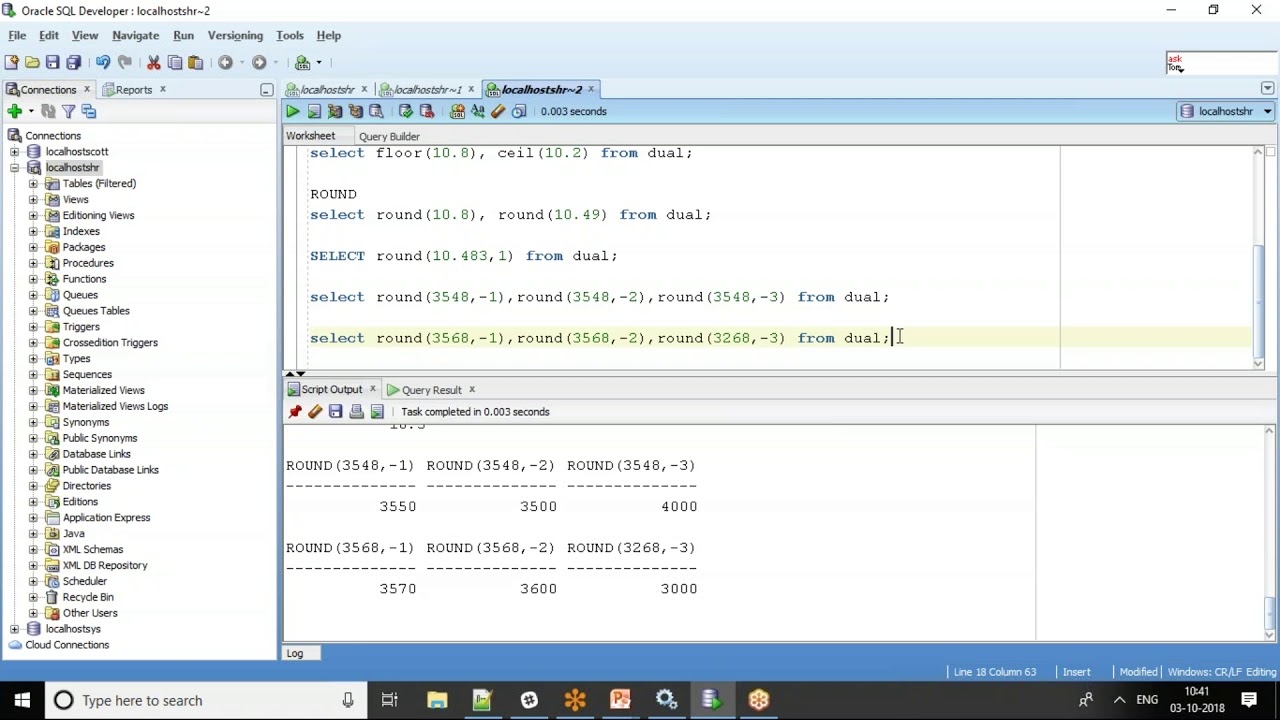Click the Ask search field top right
Viewport: 1280px width, 720px height.
click(x=1220, y=64)
